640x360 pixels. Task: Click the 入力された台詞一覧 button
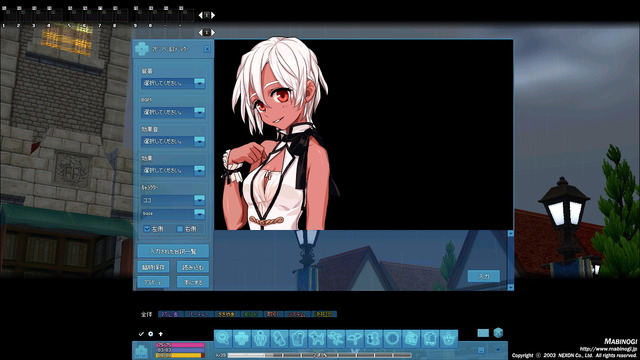(173, 251)
